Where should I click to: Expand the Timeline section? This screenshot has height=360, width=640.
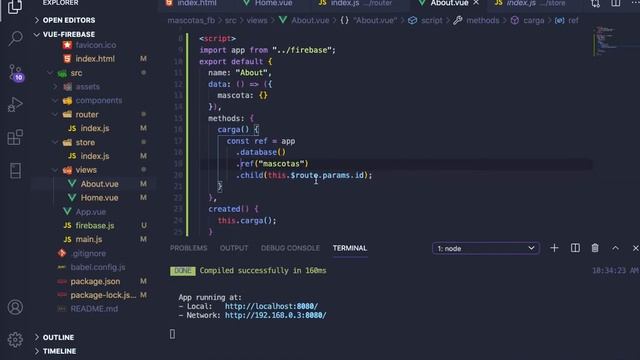(x=59, y=351)
